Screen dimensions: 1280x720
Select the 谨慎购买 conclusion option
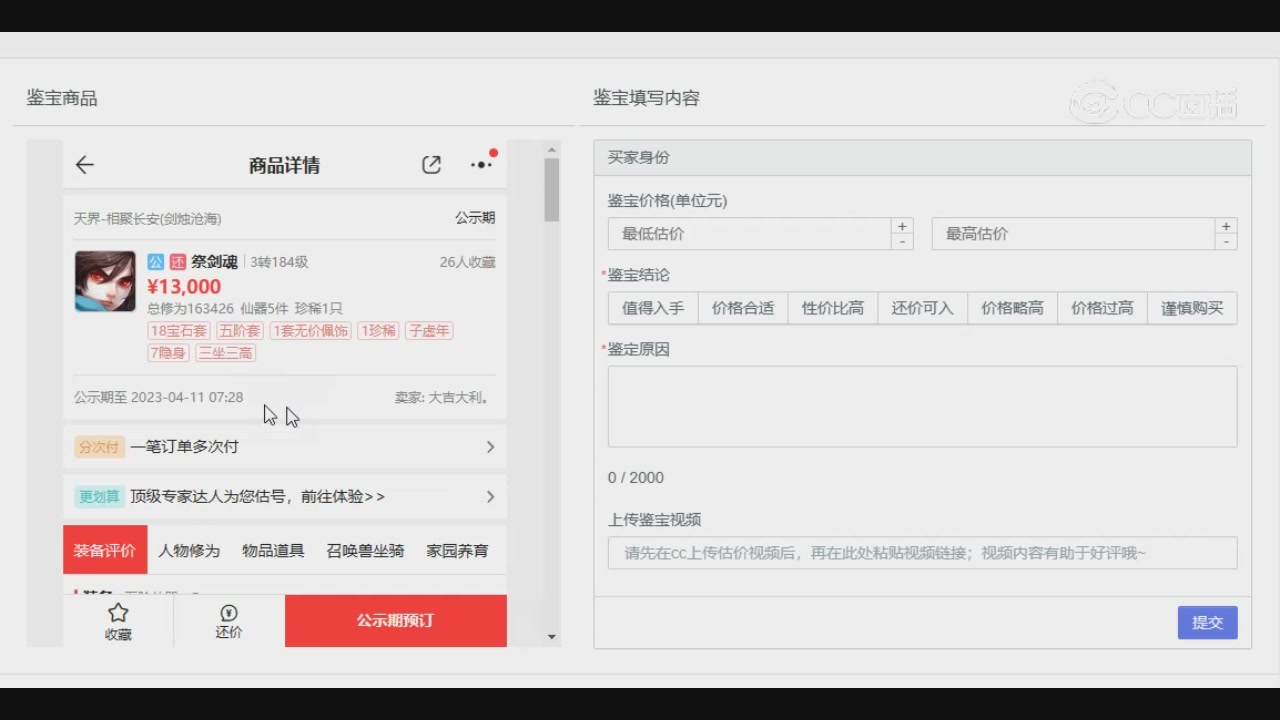tap(1192, 308)
